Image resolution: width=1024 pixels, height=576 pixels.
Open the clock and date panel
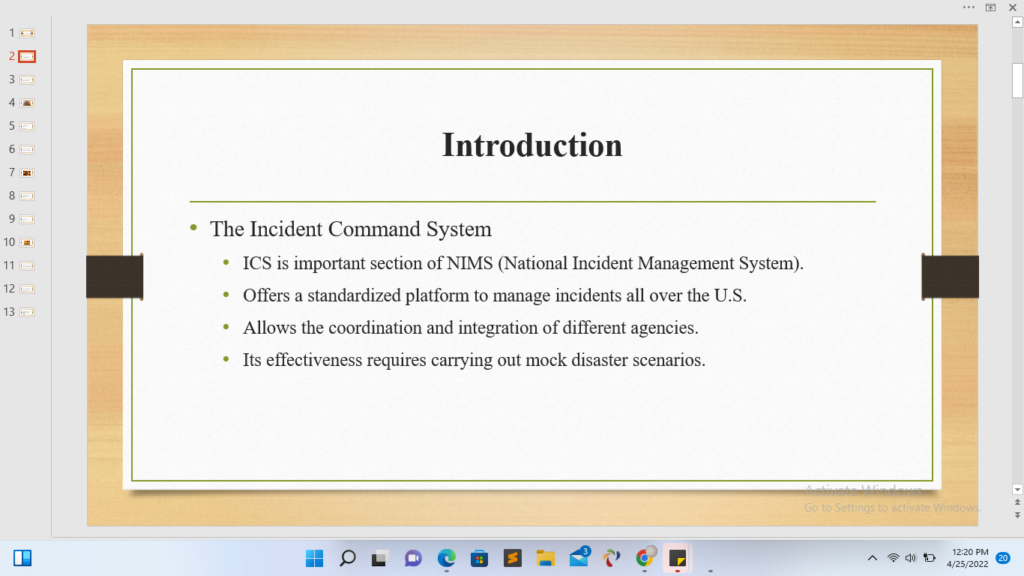pos(969,558)
